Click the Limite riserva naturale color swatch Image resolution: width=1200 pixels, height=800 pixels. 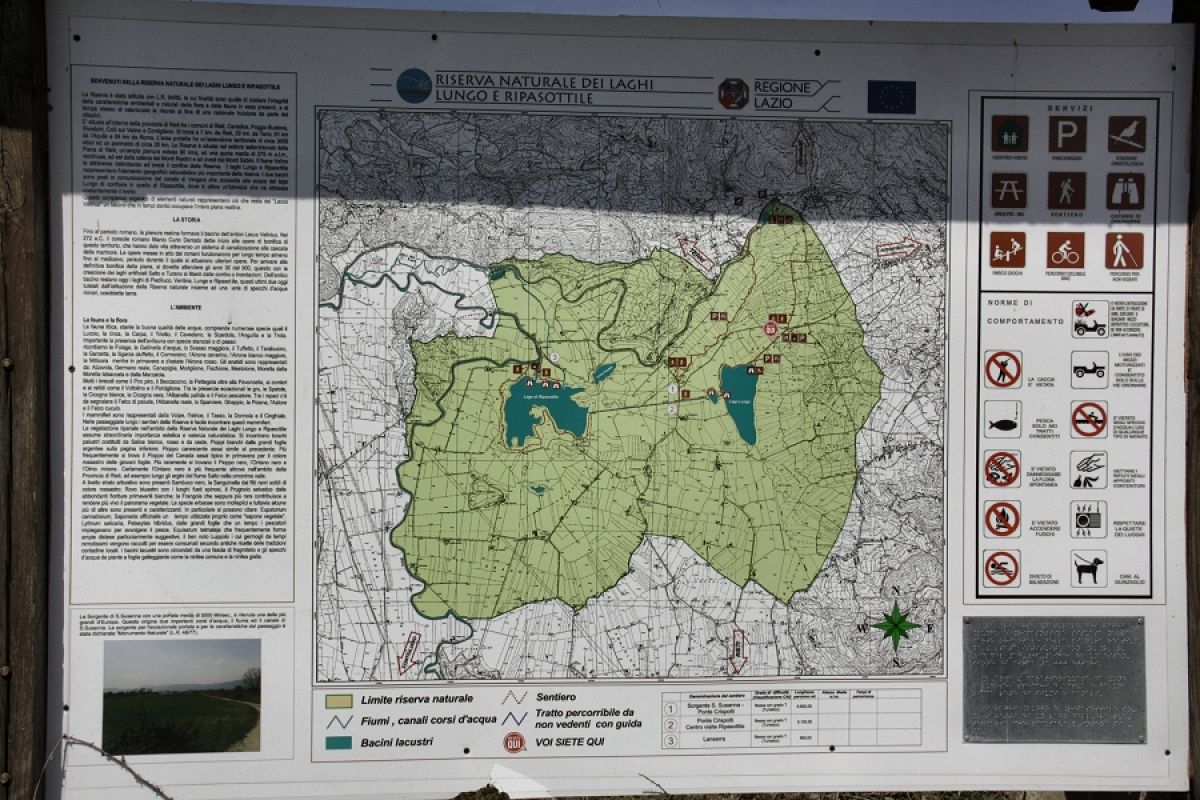click(339, 699)
